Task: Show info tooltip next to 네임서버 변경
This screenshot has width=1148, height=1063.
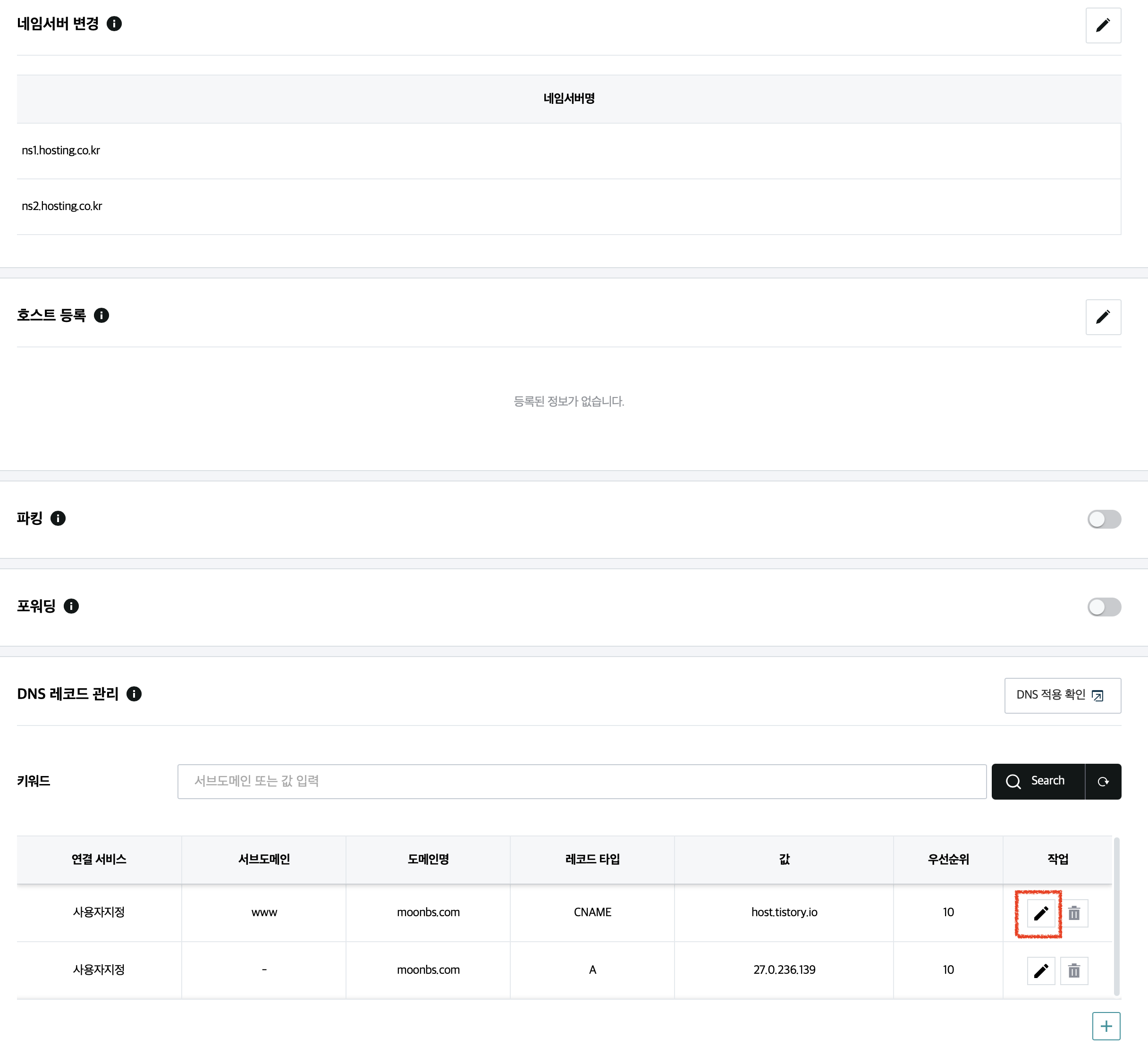Action: [x=114, y=24]
